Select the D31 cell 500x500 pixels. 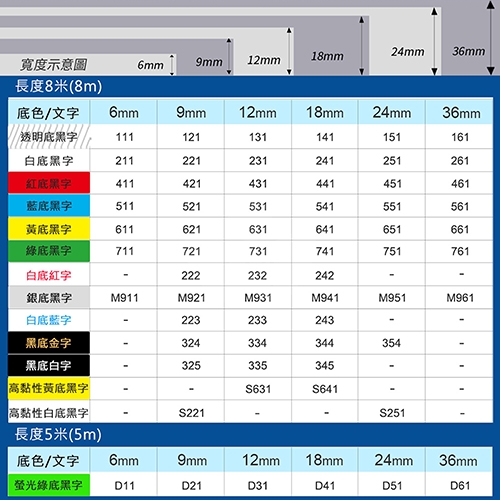tap(258, 486)
